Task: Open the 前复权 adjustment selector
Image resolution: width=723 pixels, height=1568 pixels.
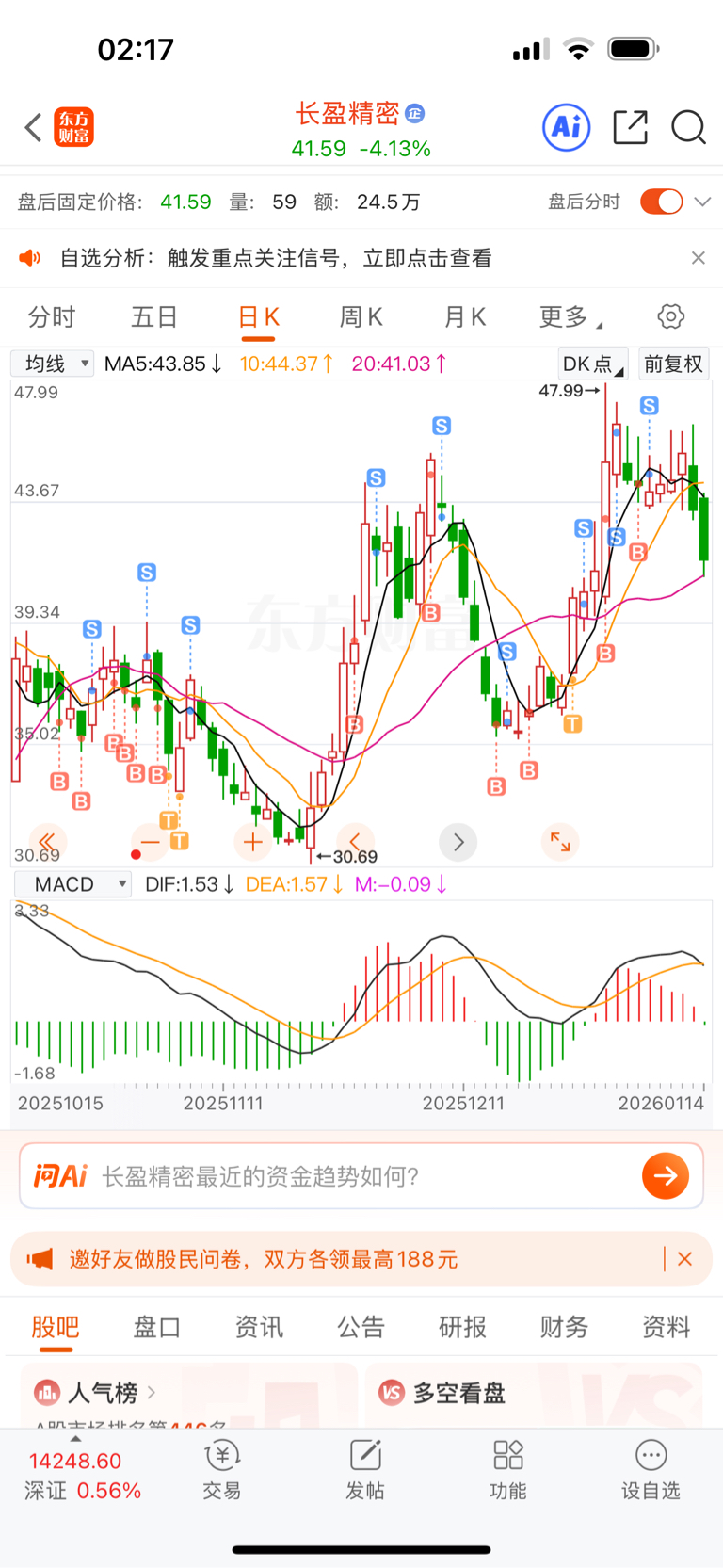Action: pyautogui.click(x=673, y=364)
